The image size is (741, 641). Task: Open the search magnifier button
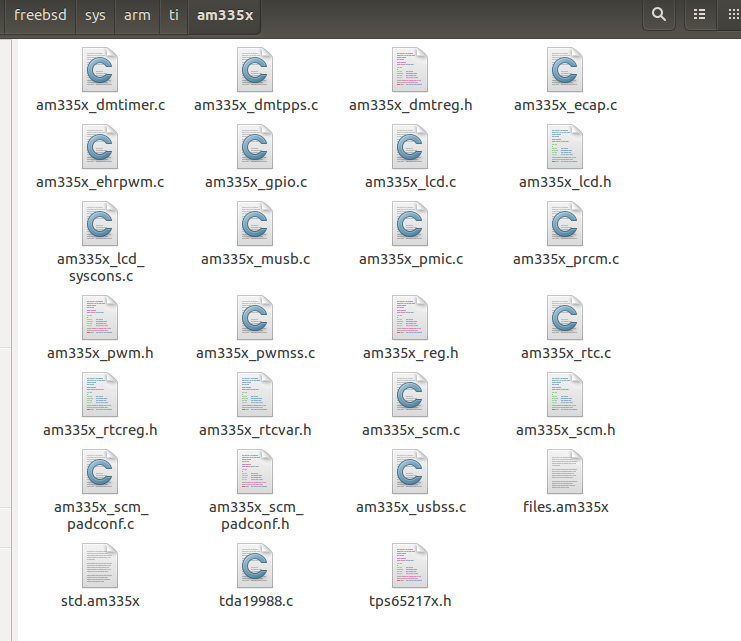(x=659, y=15)
